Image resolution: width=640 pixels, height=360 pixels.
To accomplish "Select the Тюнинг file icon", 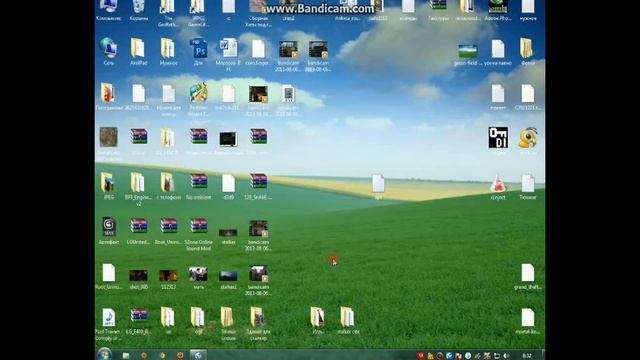I will click(x=528, y=183).
